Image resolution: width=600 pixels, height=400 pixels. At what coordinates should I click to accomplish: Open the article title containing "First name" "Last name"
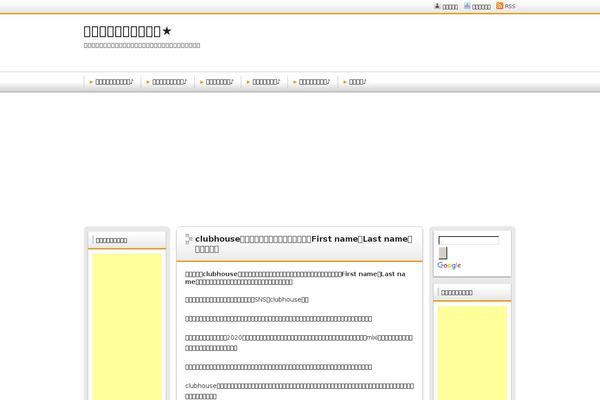click(303, 244)
